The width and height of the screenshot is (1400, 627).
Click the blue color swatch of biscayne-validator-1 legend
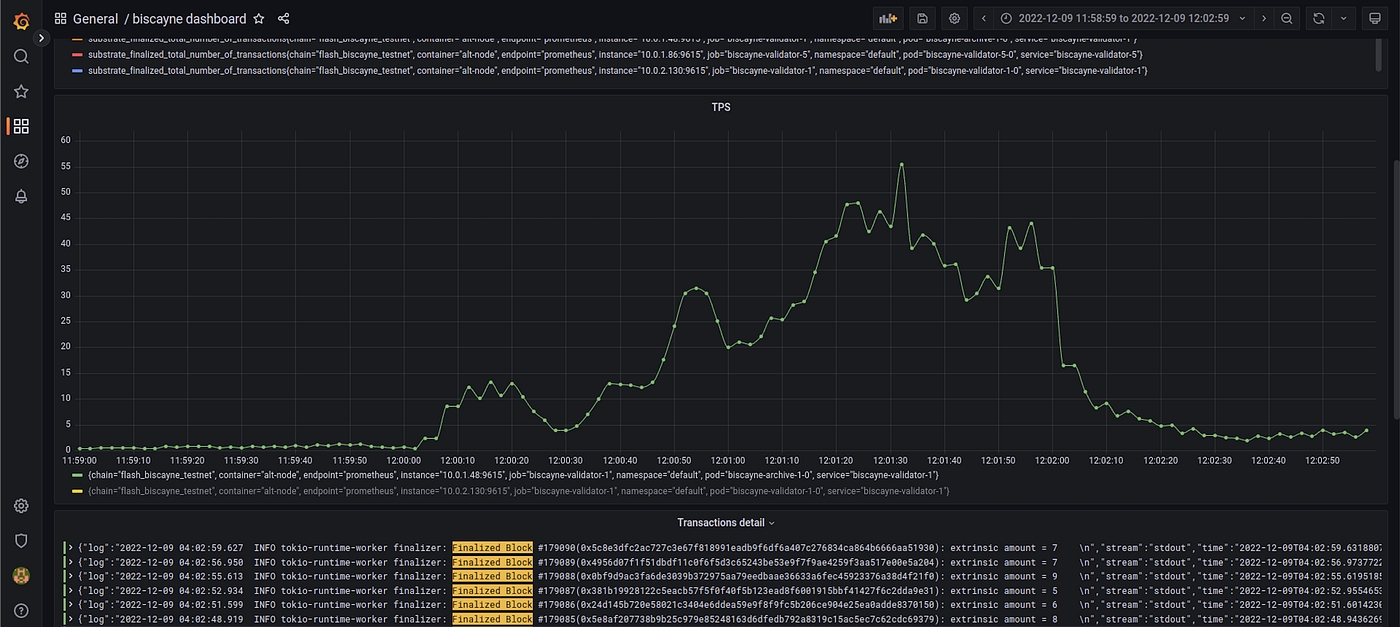point(78,71)
